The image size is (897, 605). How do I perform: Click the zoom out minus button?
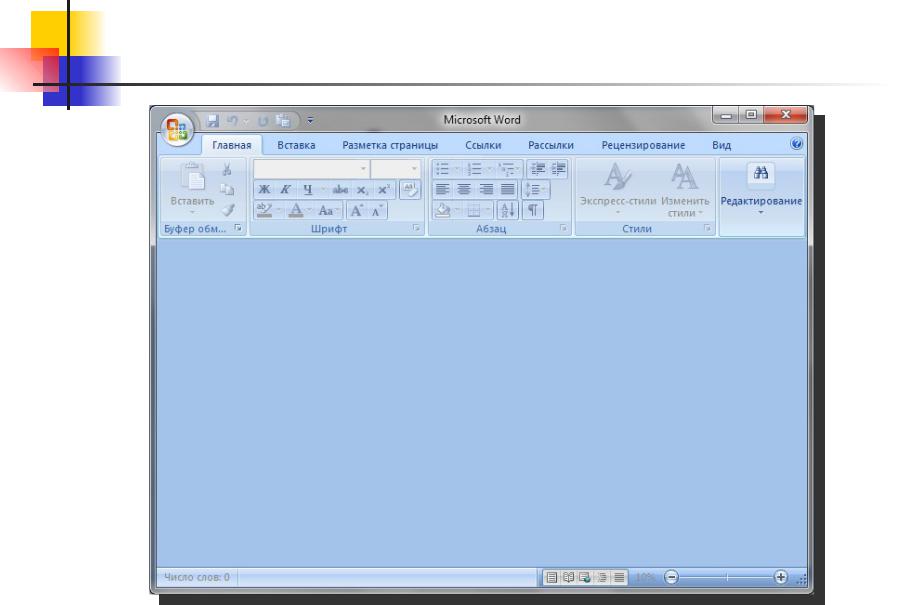pyautogui.click(x=672, y=577)
